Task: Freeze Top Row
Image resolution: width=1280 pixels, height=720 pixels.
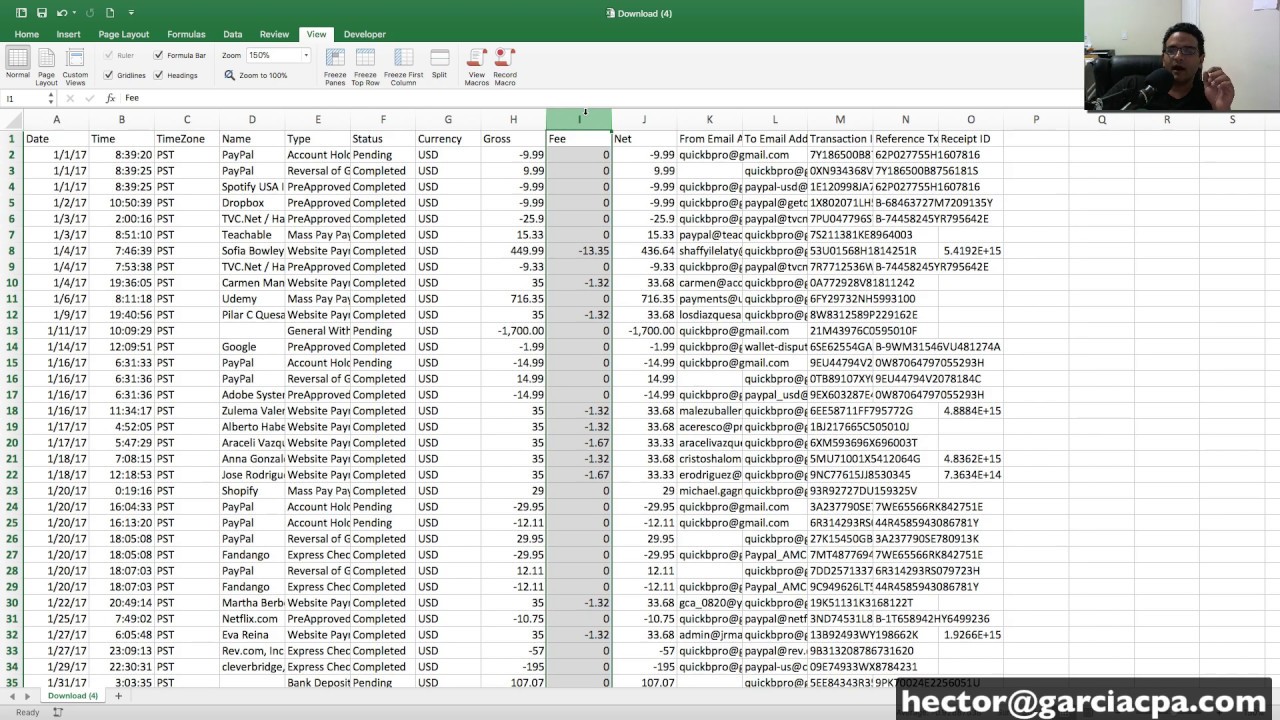Action: pyautogui.click(x=365, y=67)
